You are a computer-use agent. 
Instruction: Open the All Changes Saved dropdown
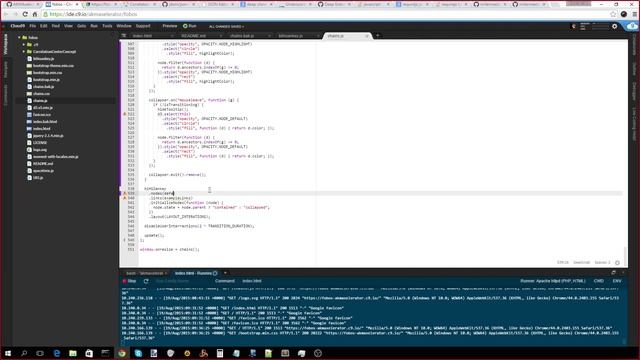click(x=227, y=26)
